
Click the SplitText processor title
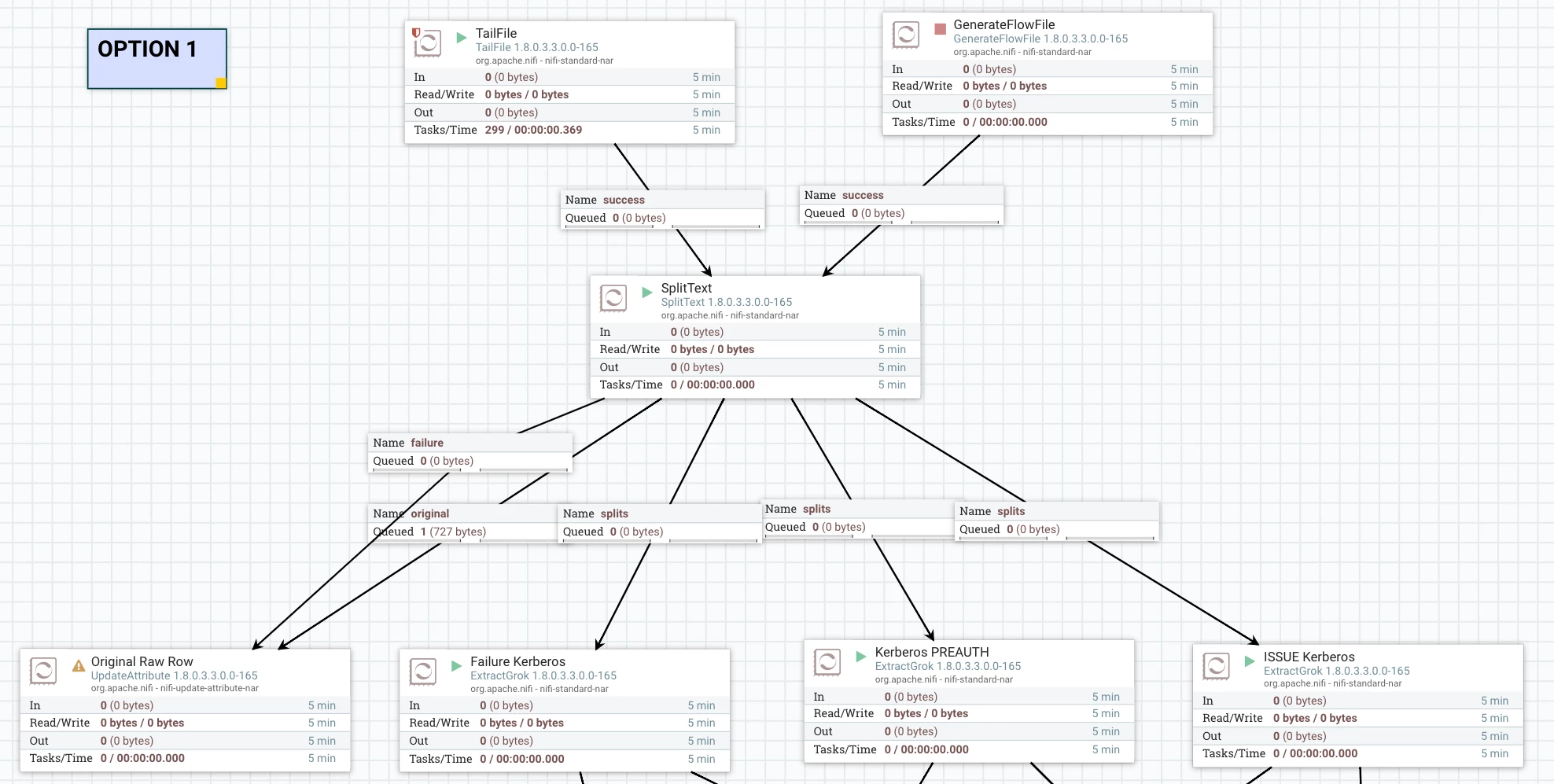pyautogui.click(x=687, y=288)
